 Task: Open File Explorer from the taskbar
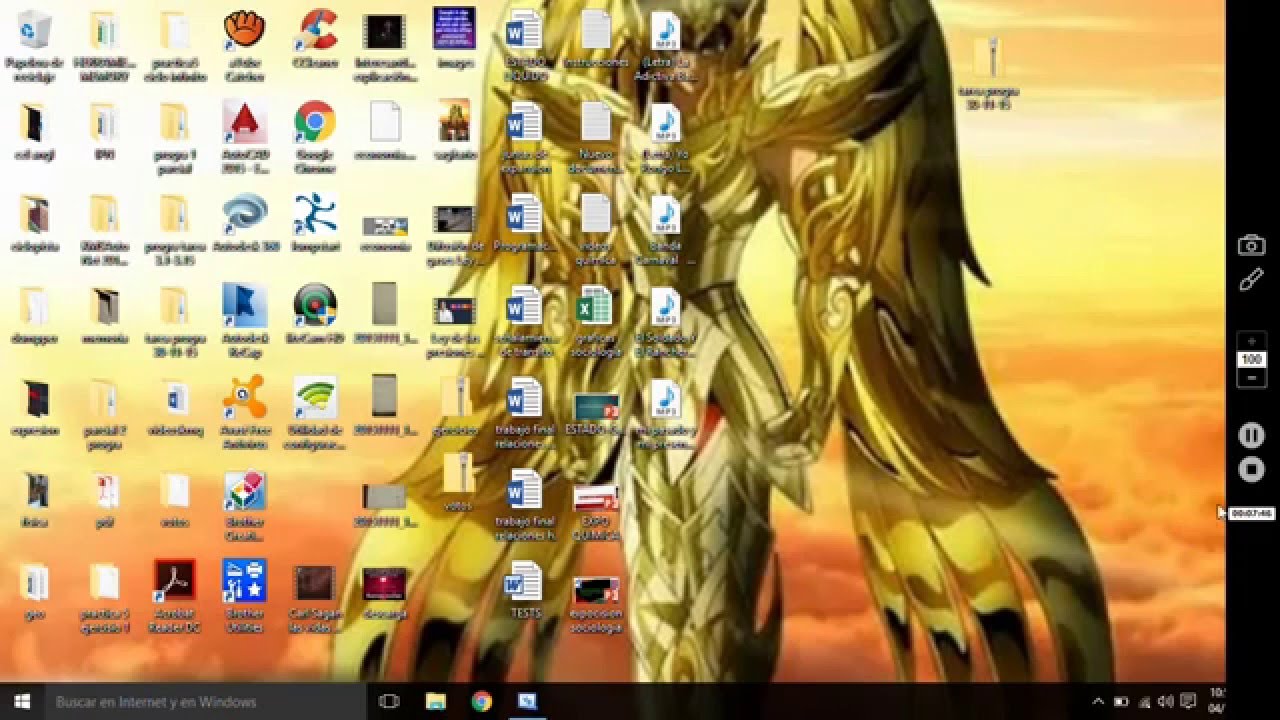(x=435, y=702)
